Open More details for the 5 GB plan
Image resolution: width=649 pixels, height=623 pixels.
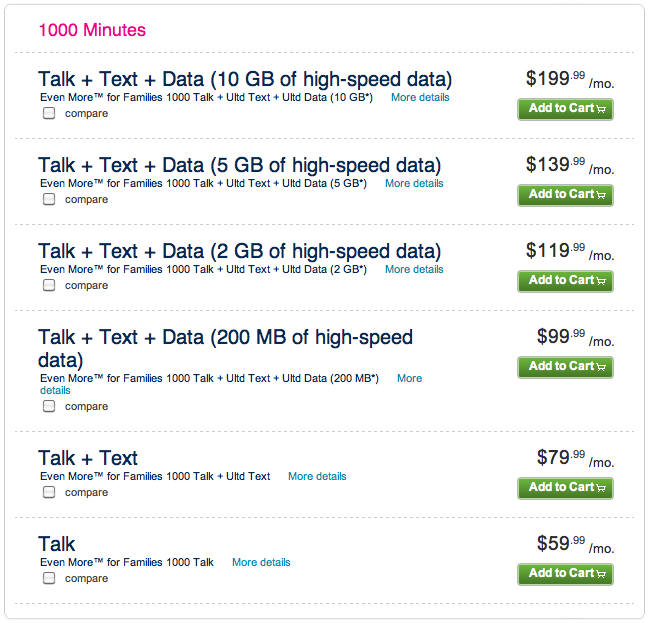[414, 184]
